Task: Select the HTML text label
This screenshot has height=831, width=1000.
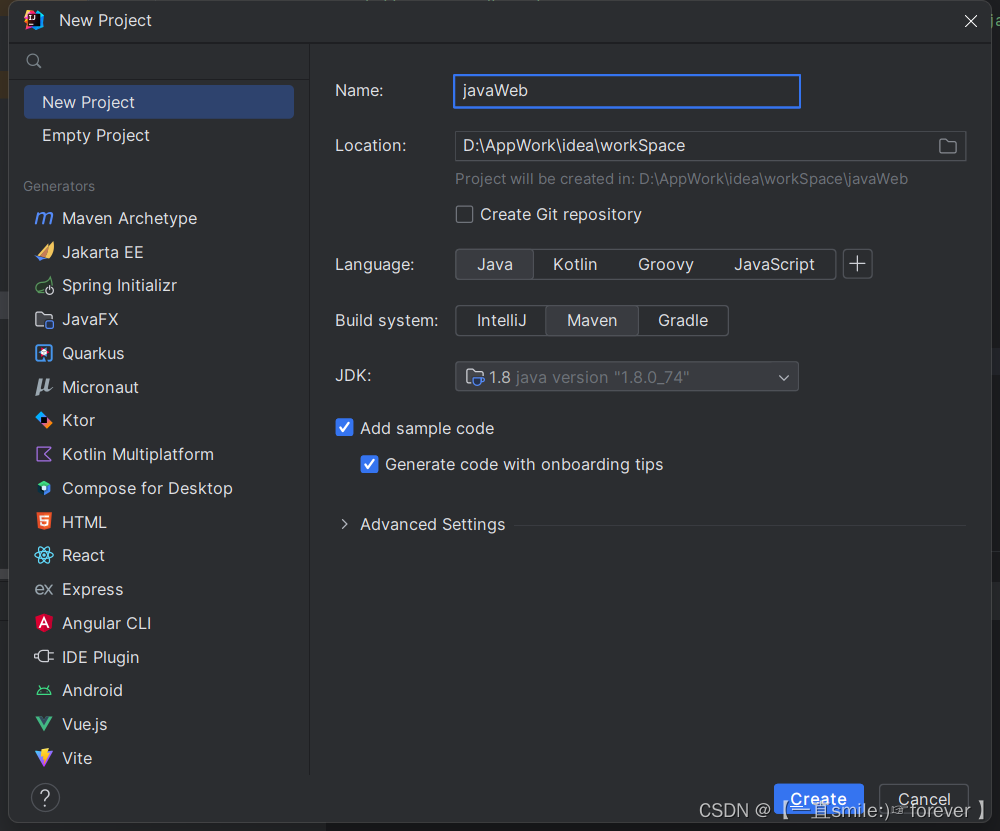Action: [x=84, y=522]
